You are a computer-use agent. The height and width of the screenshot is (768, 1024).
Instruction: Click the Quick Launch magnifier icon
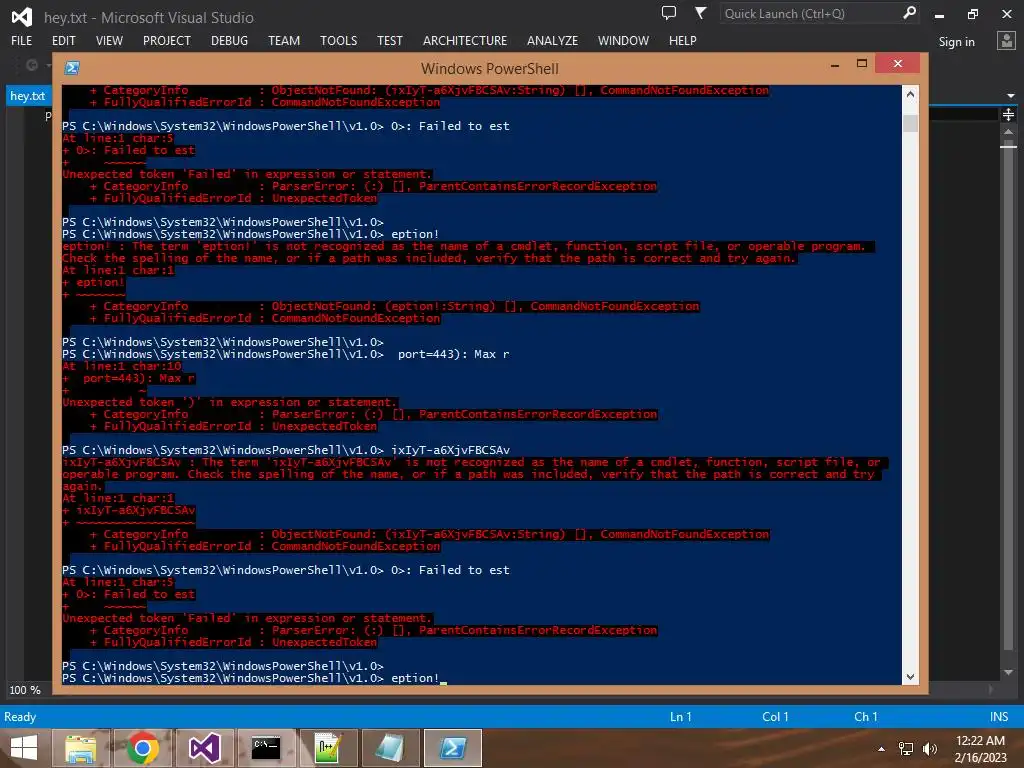tap(909, 13)
